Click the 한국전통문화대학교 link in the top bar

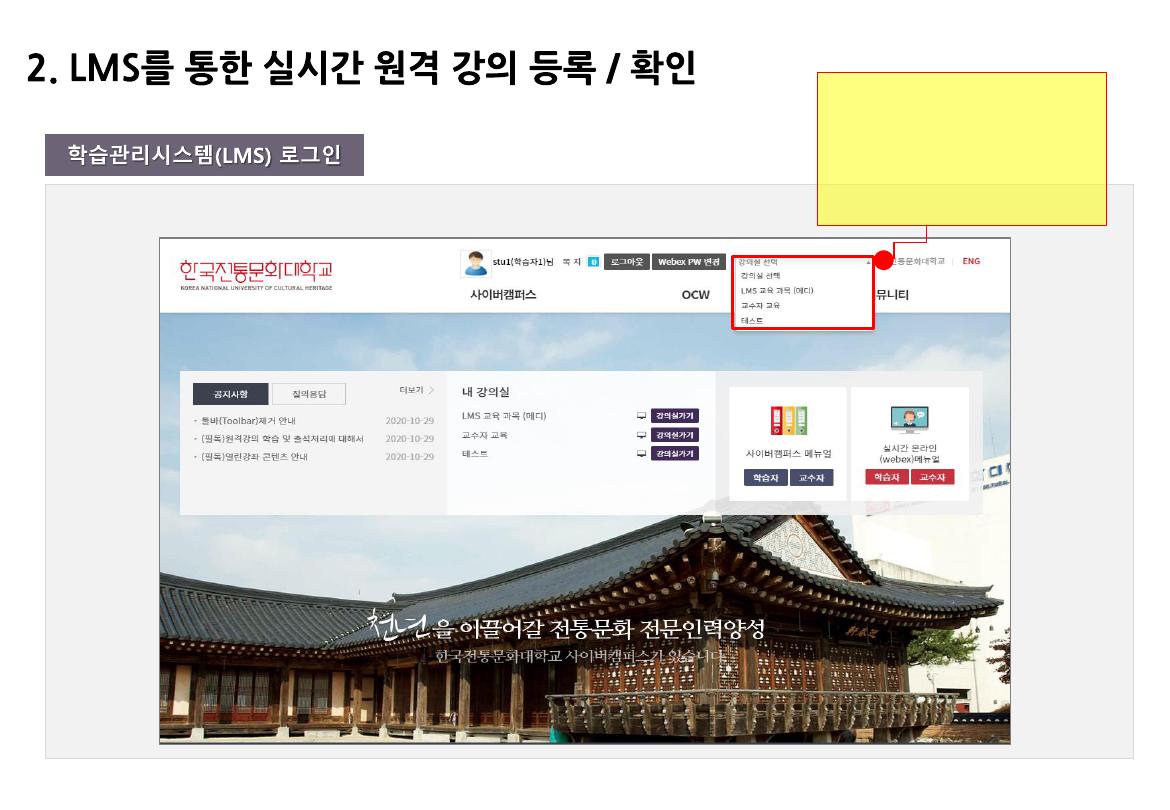pos(919,261)
